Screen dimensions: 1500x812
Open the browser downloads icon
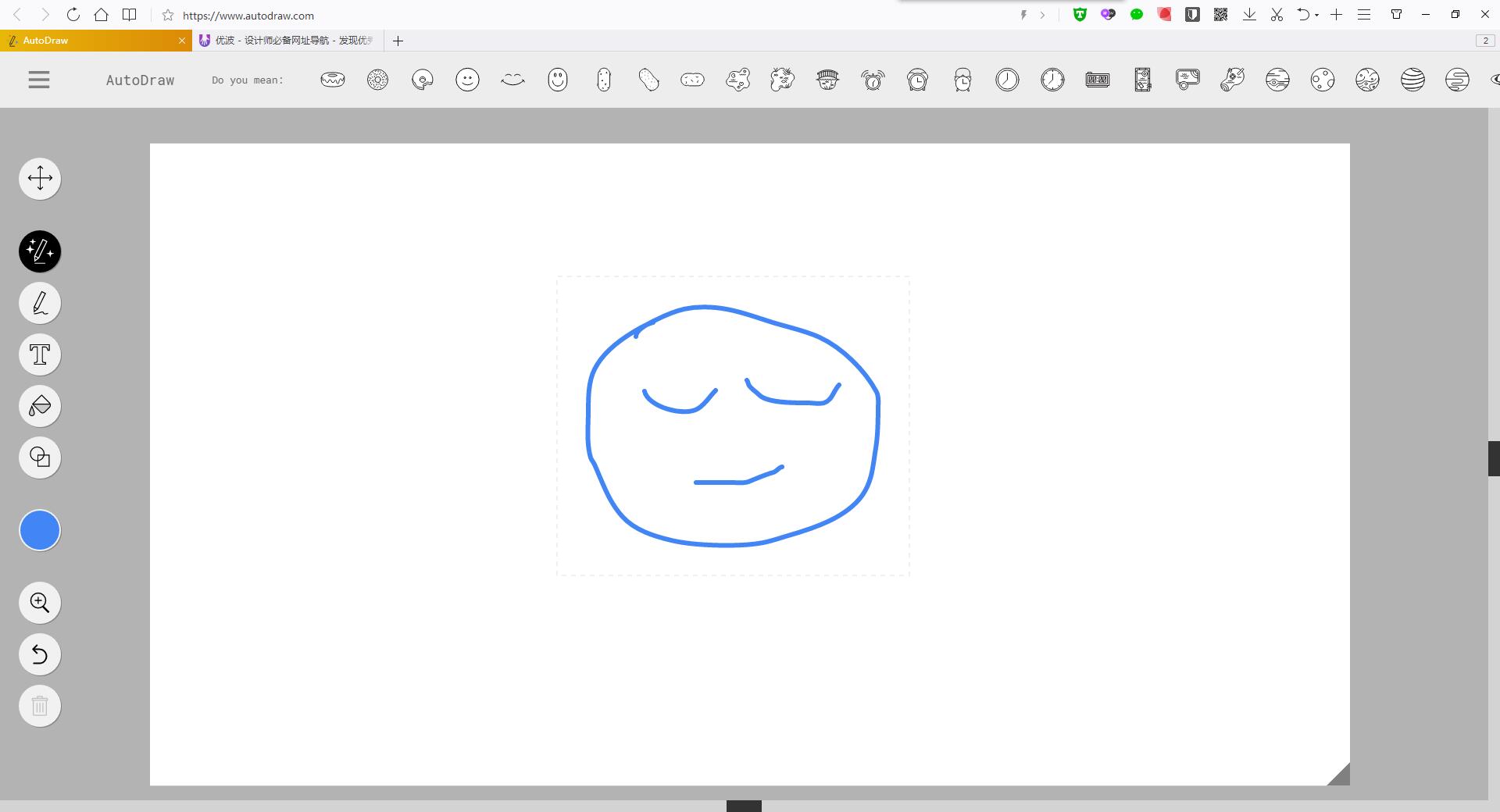pos(1249,15)
